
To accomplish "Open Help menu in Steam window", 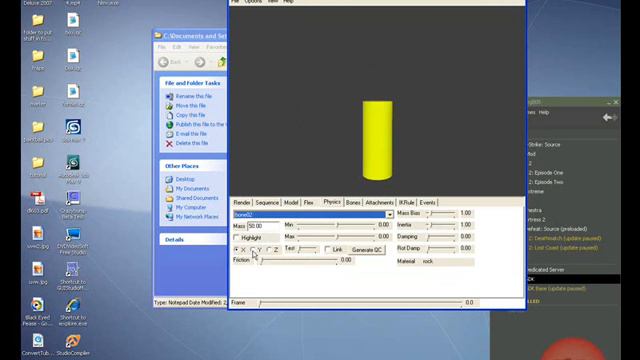I will (x=544, y=113).
